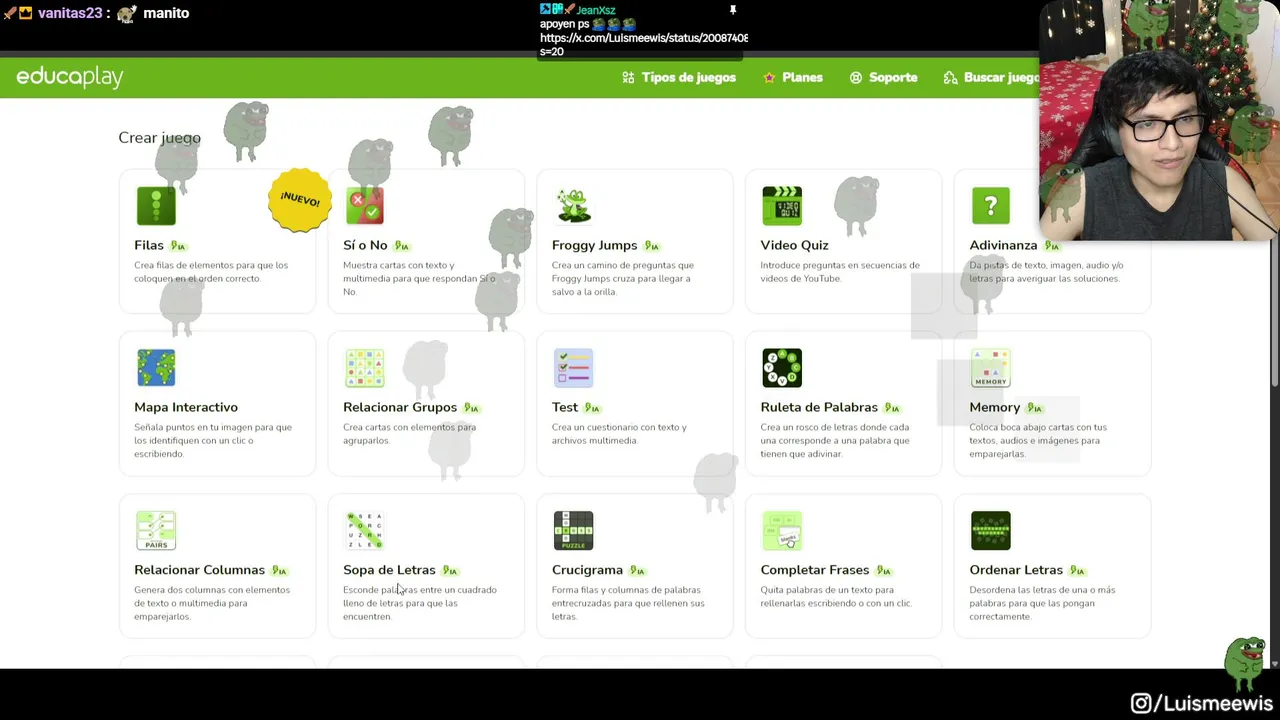This screenshot has width=1280, height=720.
Task: Open the Memory cards icon
Action: 991,368
